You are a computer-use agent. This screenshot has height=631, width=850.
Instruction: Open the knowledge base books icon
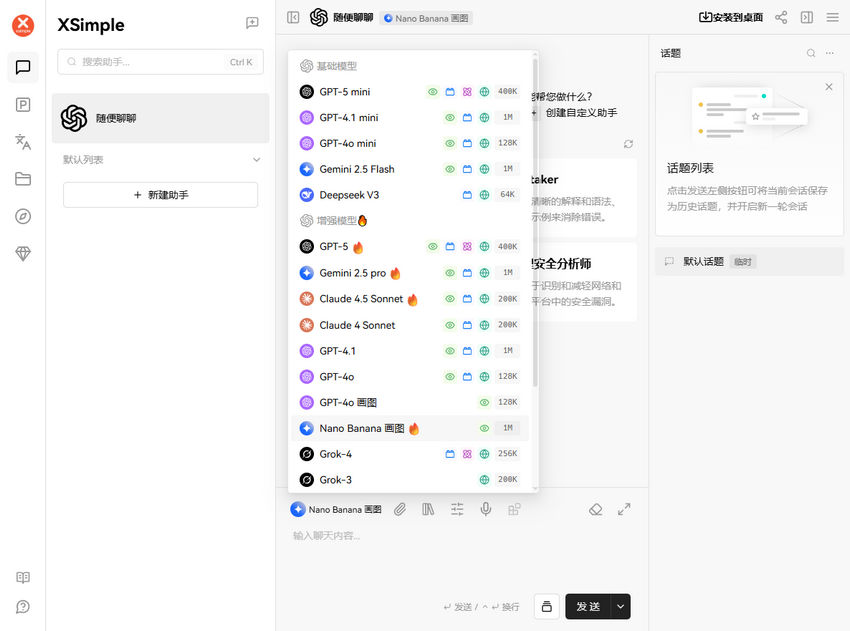(428, 509)
